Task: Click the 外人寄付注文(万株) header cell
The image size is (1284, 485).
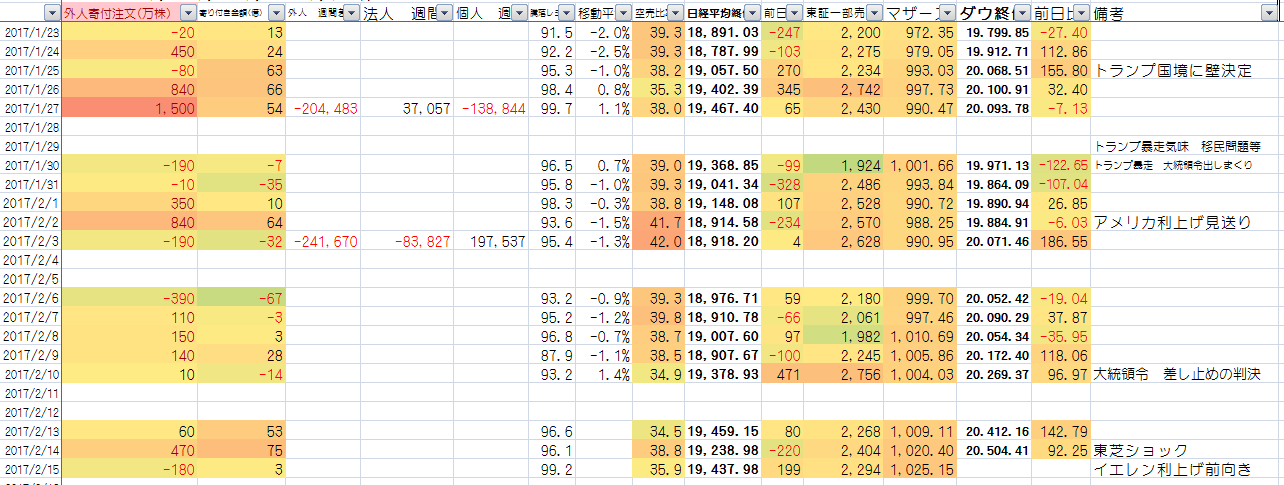Action: [120, 13]
